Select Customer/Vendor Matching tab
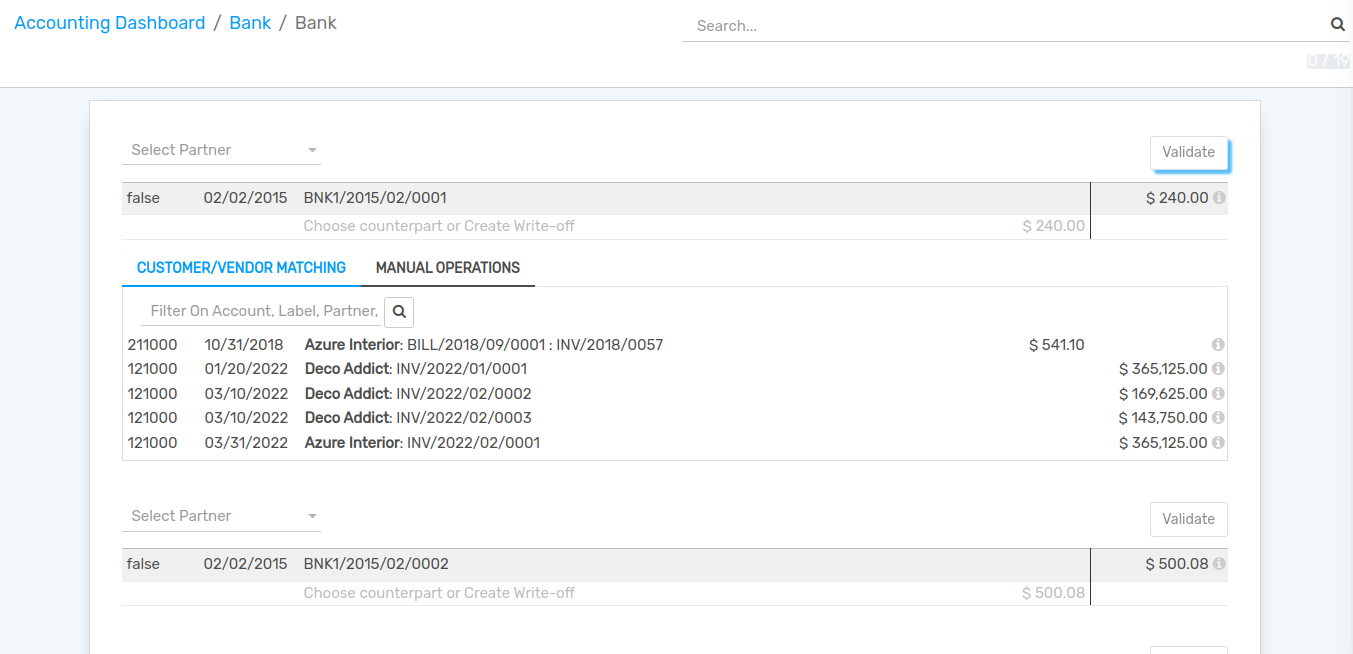 pos(241,268)
